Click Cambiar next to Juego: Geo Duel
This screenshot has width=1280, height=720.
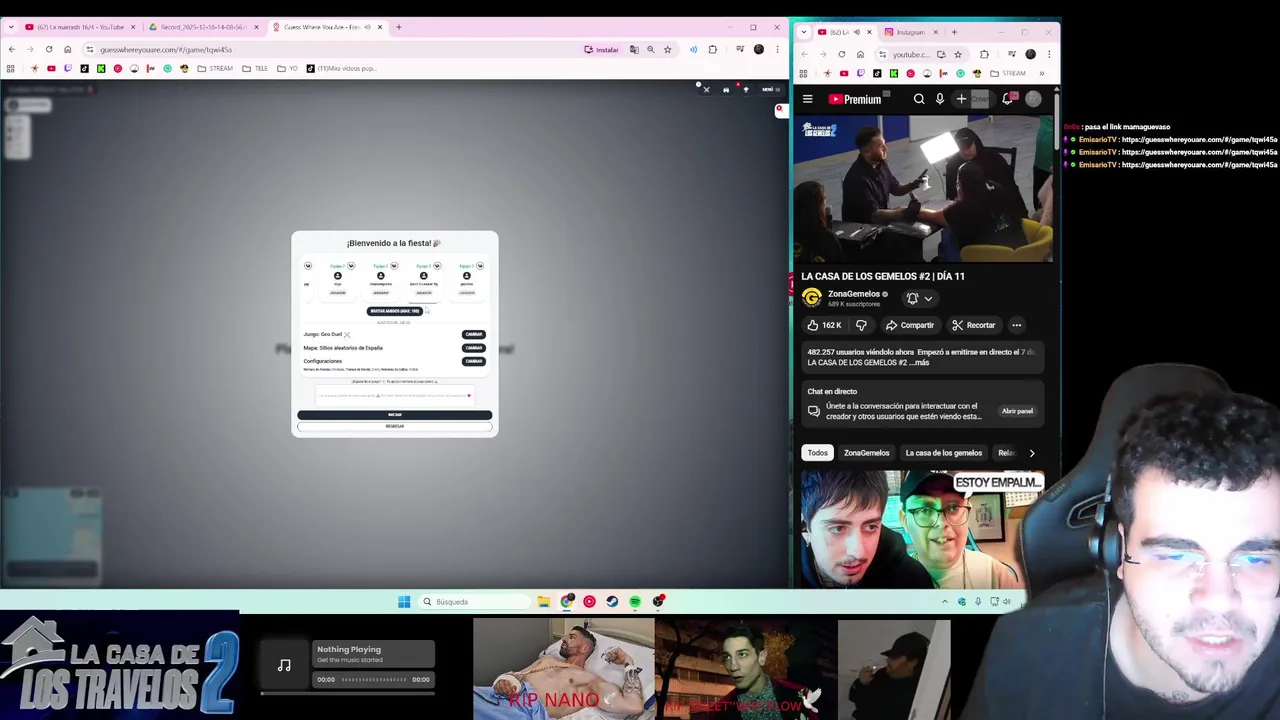point(474,334)
